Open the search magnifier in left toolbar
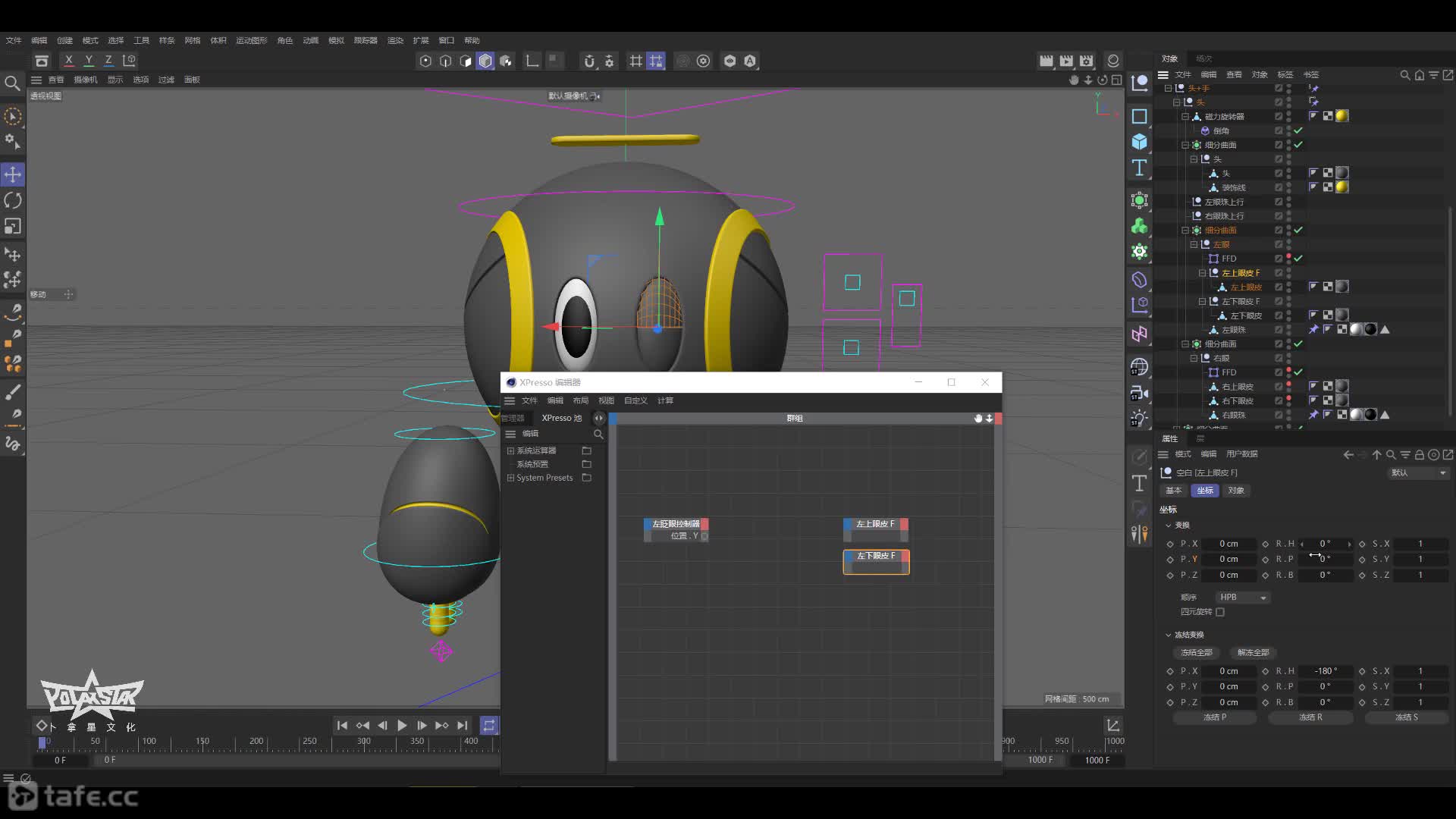This screenshot has height=819, width=1456. tap(12, 83)
